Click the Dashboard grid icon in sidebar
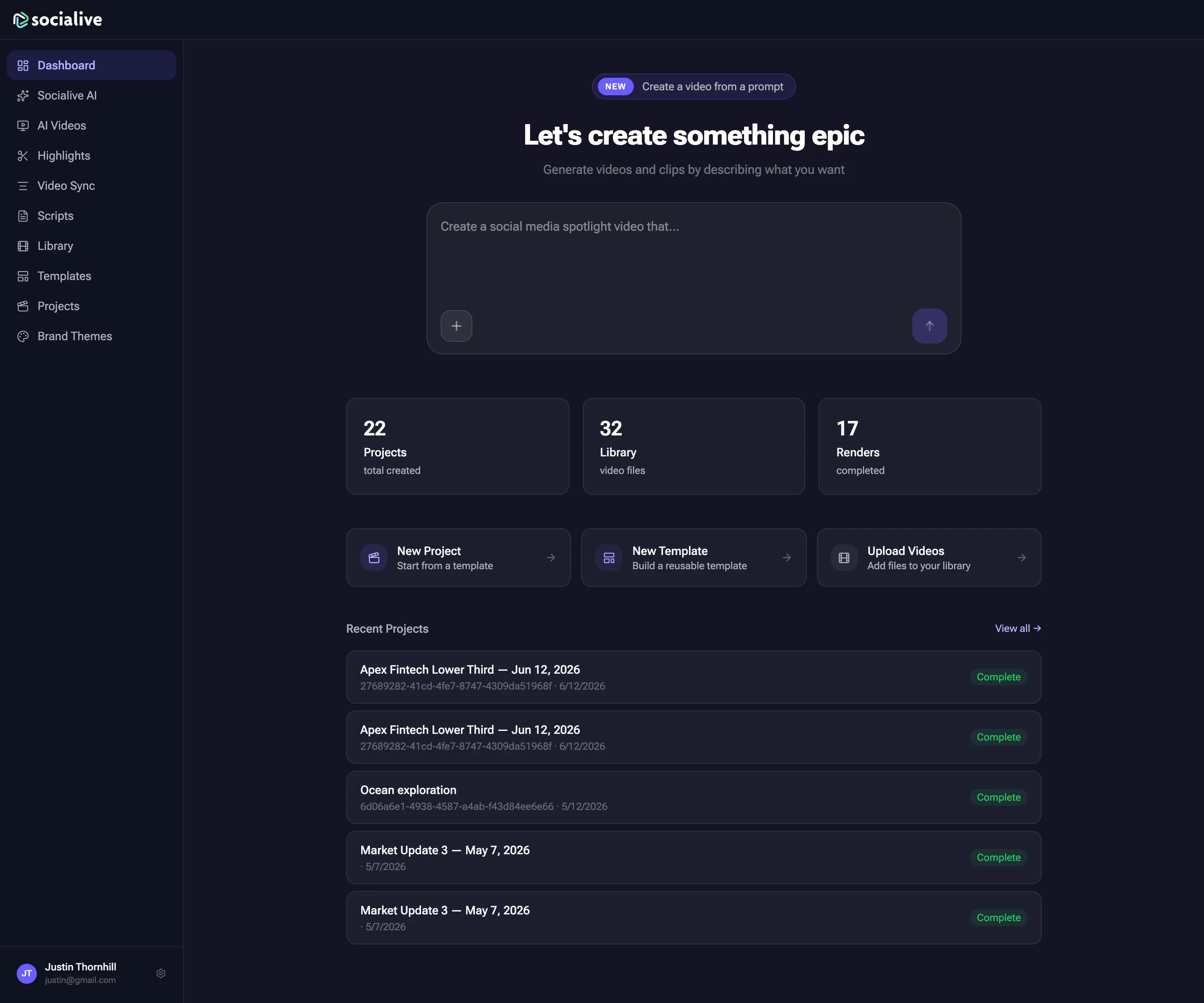The width and height of the screenshot is (1204, 1003). [23, 65]
